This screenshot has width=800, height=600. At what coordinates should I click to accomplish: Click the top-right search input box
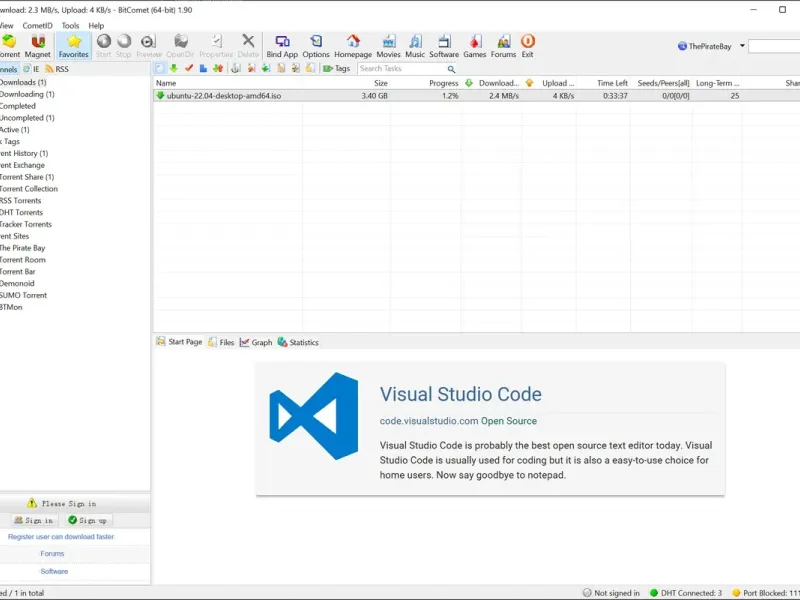[774, 46]
